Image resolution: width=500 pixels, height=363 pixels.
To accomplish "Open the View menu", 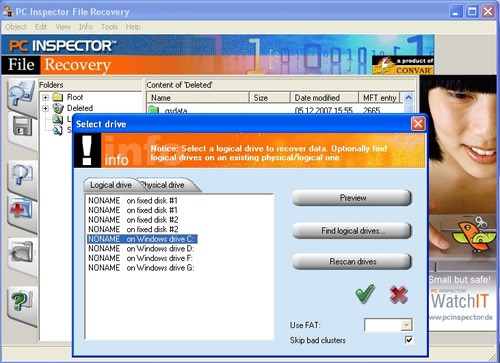I will point(63,27).
